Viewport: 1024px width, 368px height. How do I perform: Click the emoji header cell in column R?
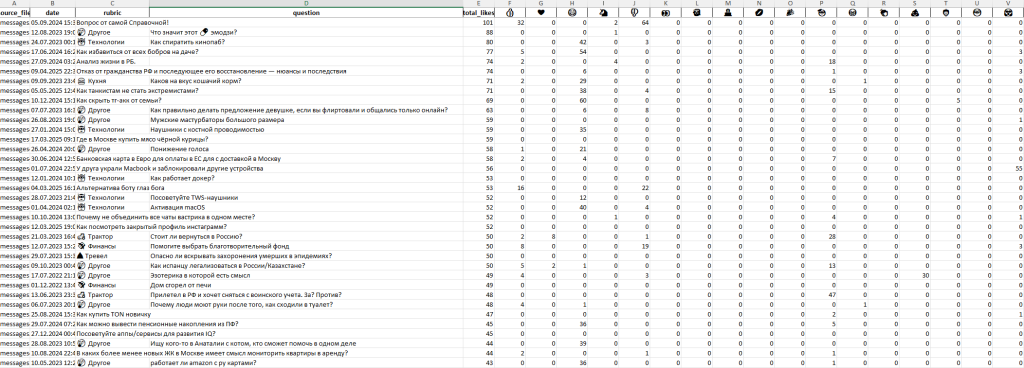tap(884, 12)
